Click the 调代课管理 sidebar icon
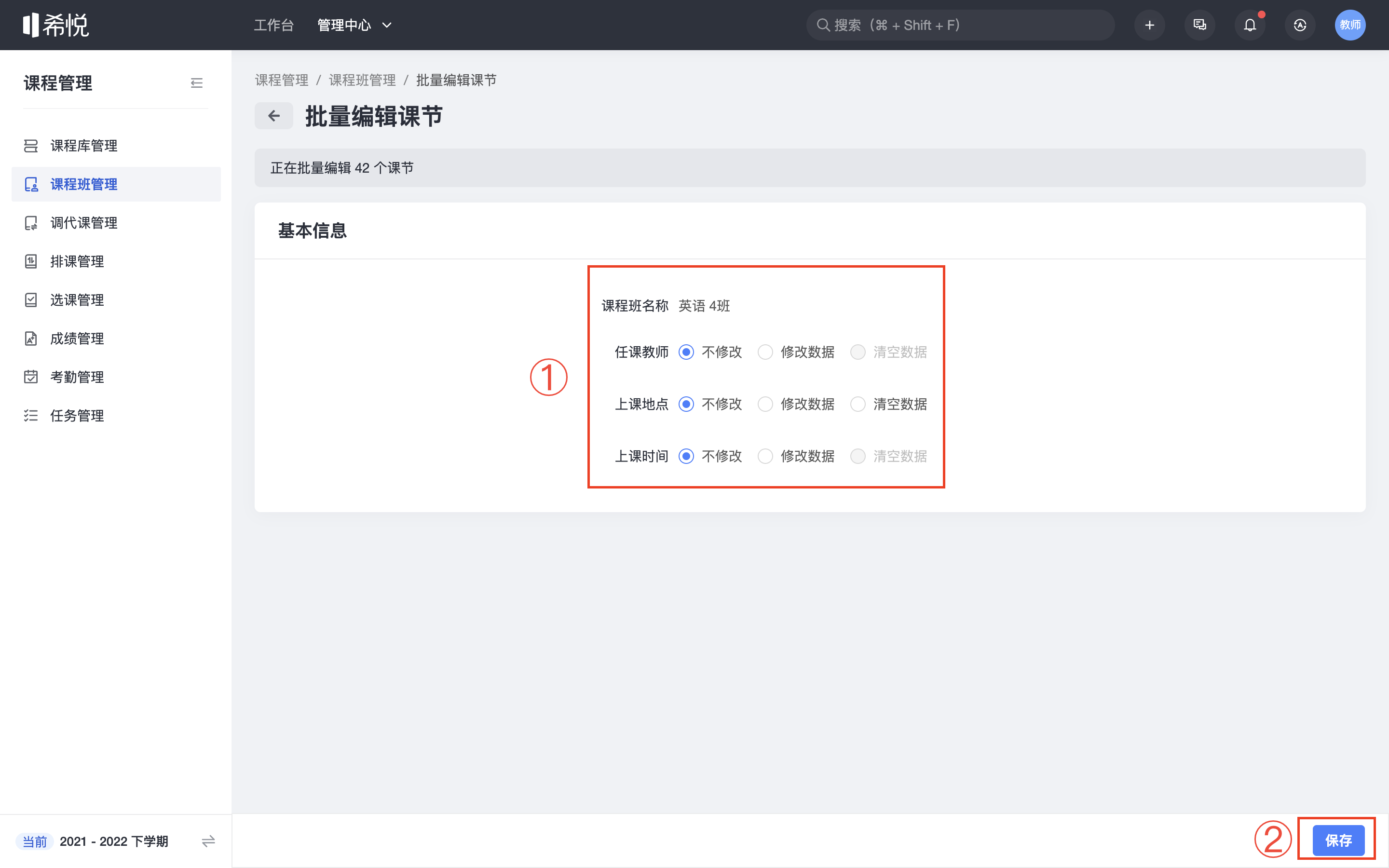The height and width of the screenshot is (868, 1389). [x=31, y=223]
